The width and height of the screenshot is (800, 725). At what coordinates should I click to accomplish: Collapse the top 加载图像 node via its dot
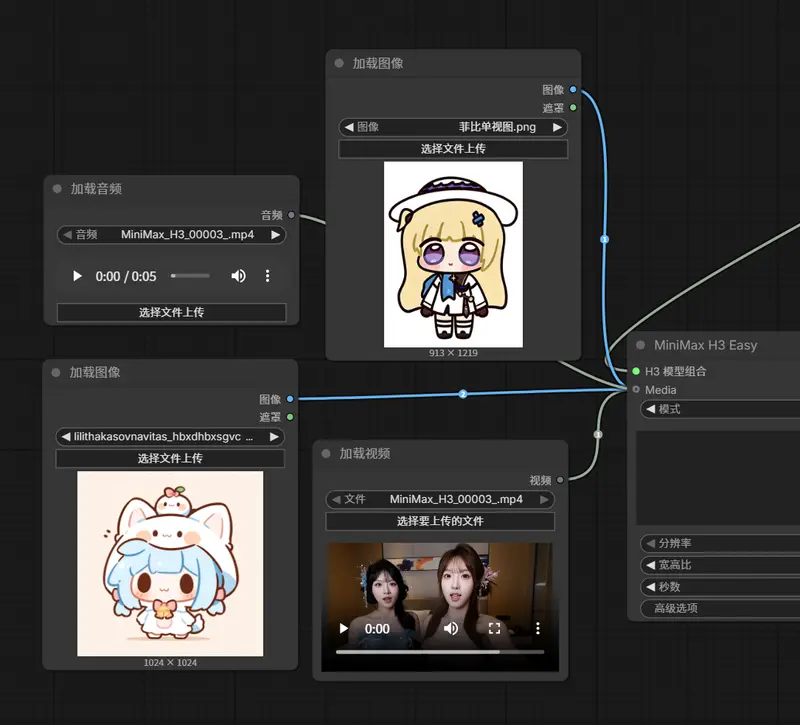[x=339, y=63]
